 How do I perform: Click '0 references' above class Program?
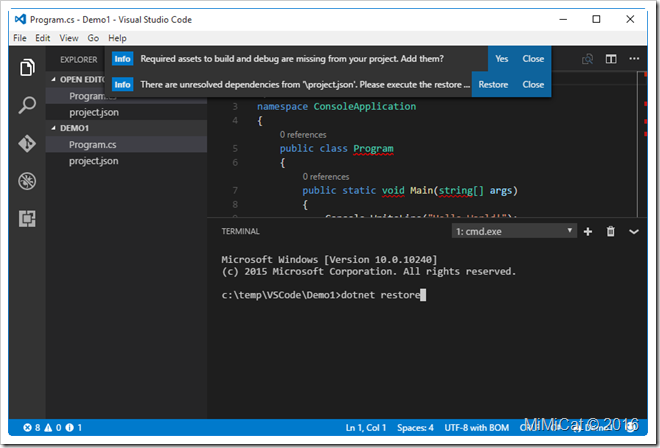pos(303,135)
